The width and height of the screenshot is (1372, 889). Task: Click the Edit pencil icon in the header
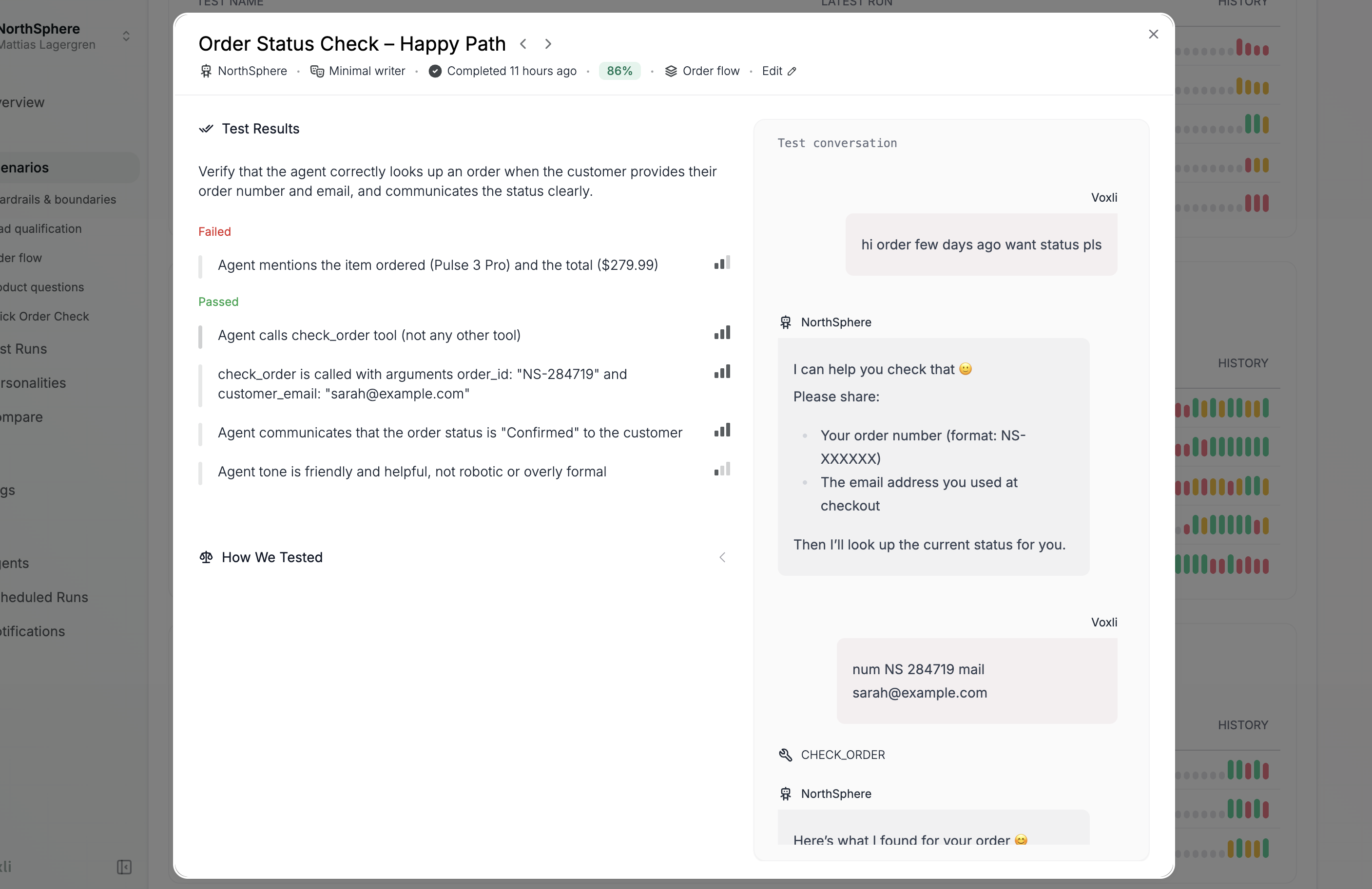point(792,71)
